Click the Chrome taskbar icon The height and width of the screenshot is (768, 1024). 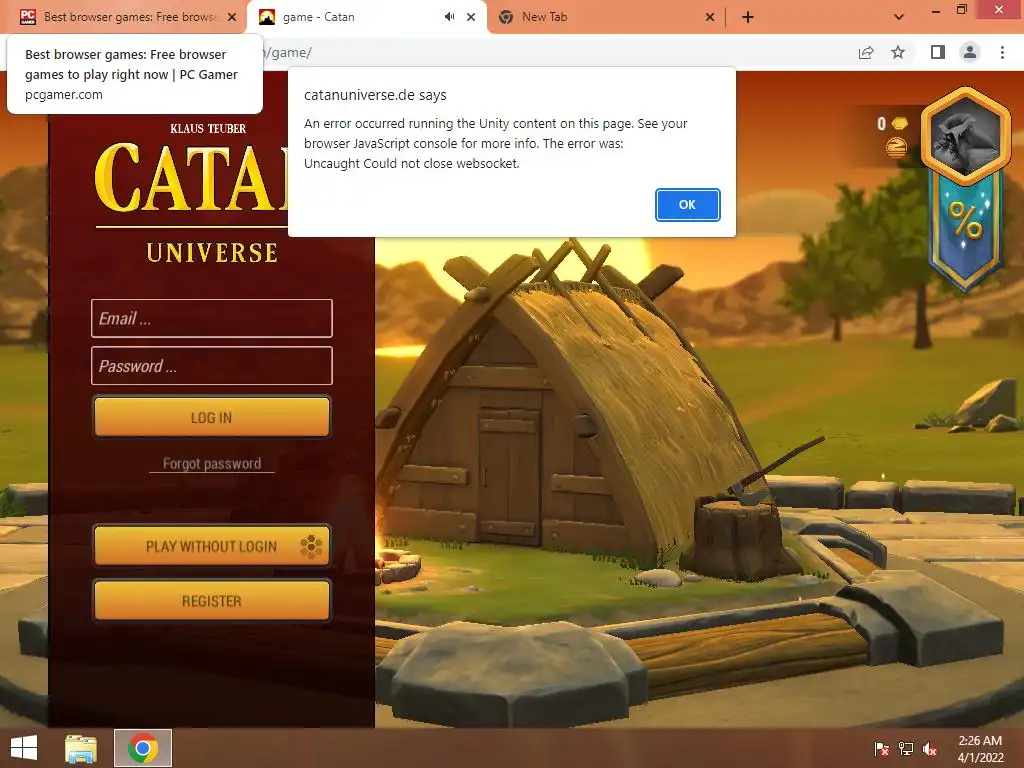pos(143,748)
